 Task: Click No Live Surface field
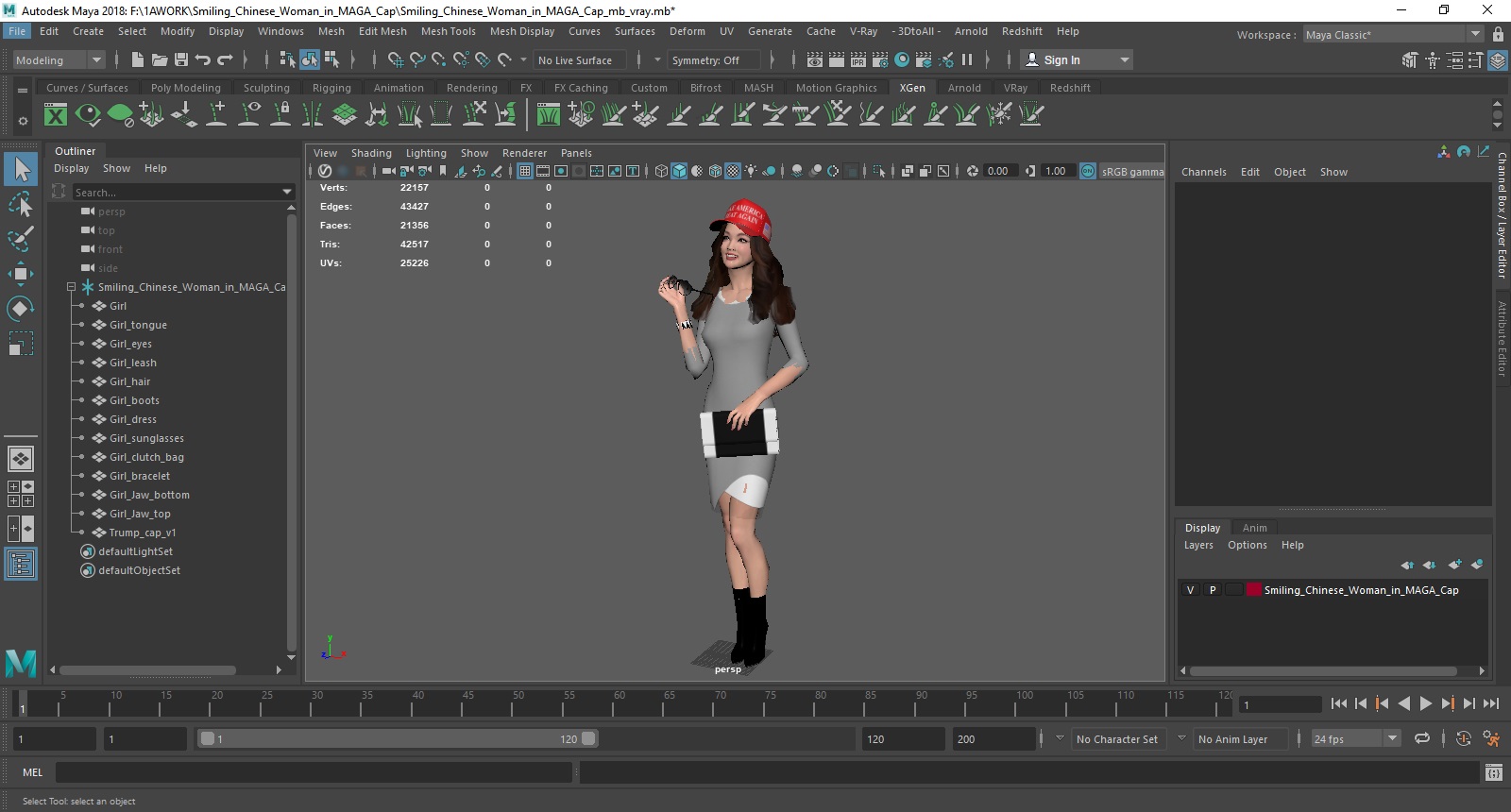pos(578,59)
